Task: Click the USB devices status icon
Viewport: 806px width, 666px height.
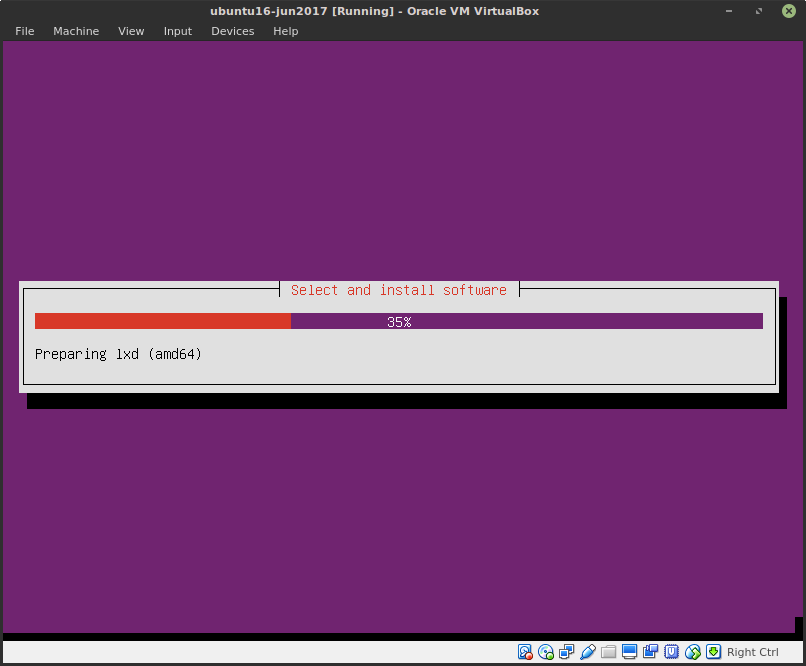Action: (588, 651)
